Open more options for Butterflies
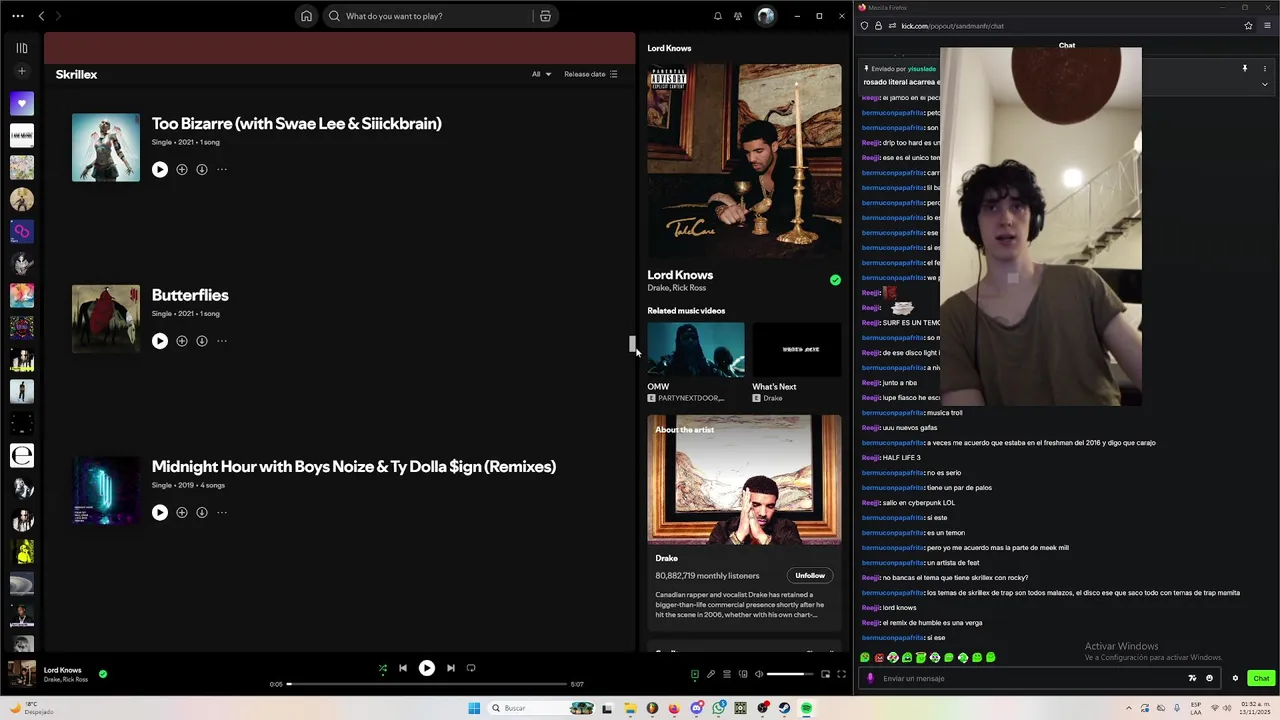 point(222,341)
